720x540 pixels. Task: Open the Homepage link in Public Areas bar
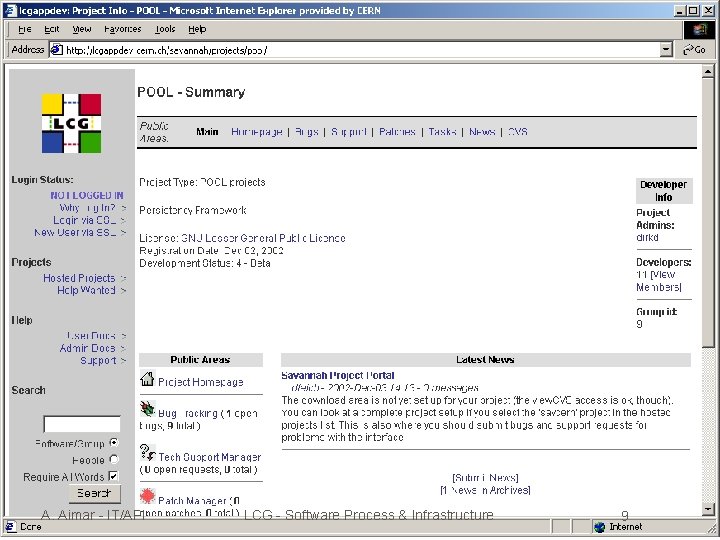pyautogui.click(x=257, y=132)
